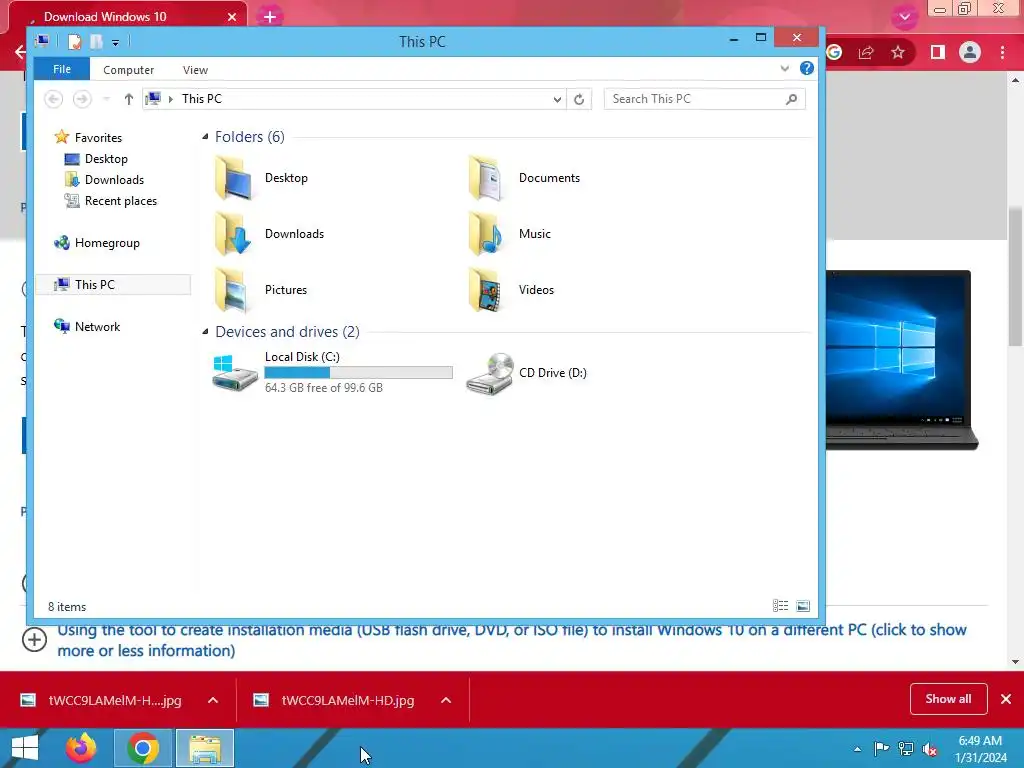Screen dimensions: 1024x768
Task: Open the Desktop folder in Folders group
Action: pyautogui.click(x=261, y=178)
